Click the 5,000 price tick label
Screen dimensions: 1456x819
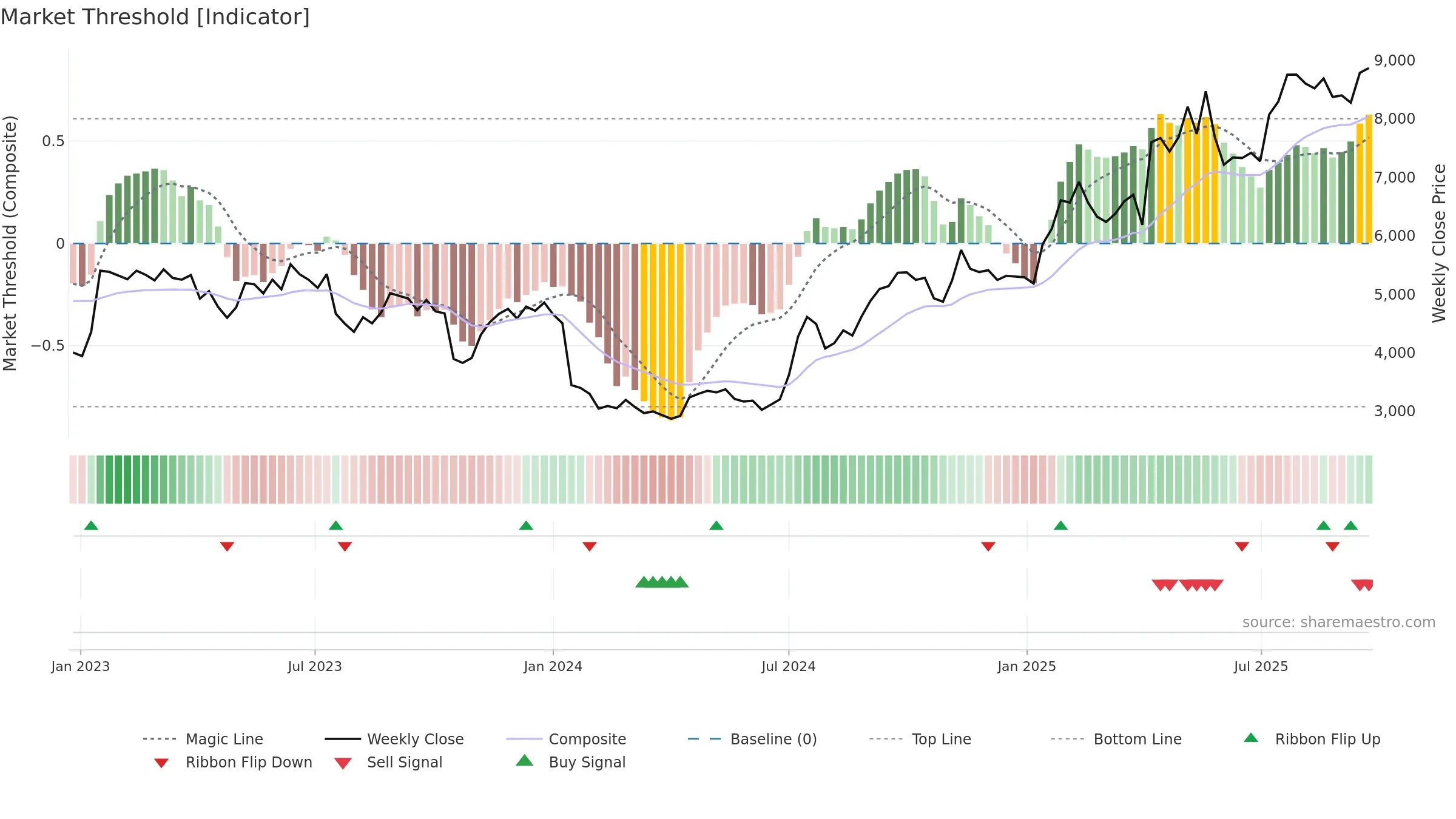[1395, 295]
